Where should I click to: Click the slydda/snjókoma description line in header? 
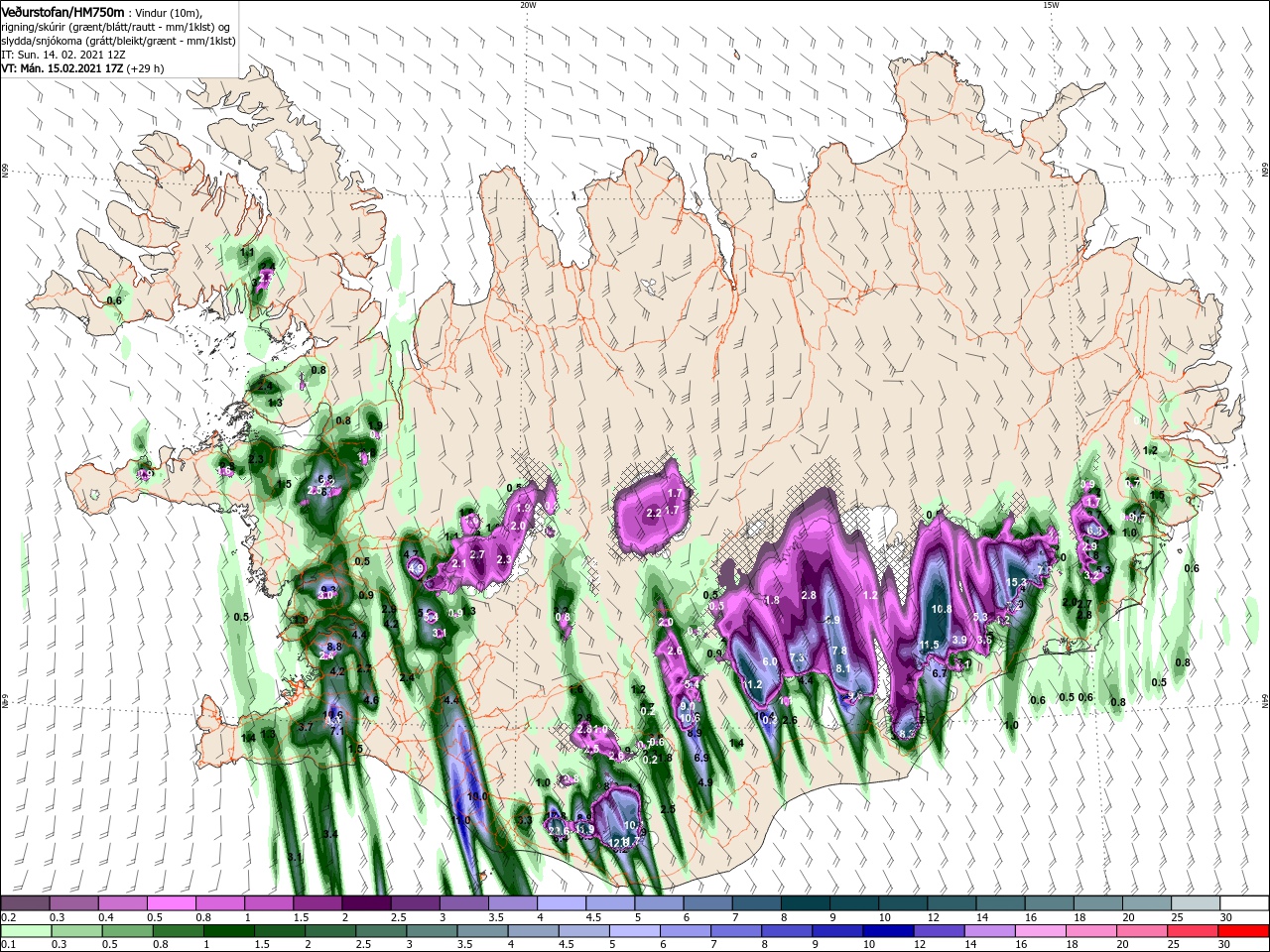coord(118,41)
